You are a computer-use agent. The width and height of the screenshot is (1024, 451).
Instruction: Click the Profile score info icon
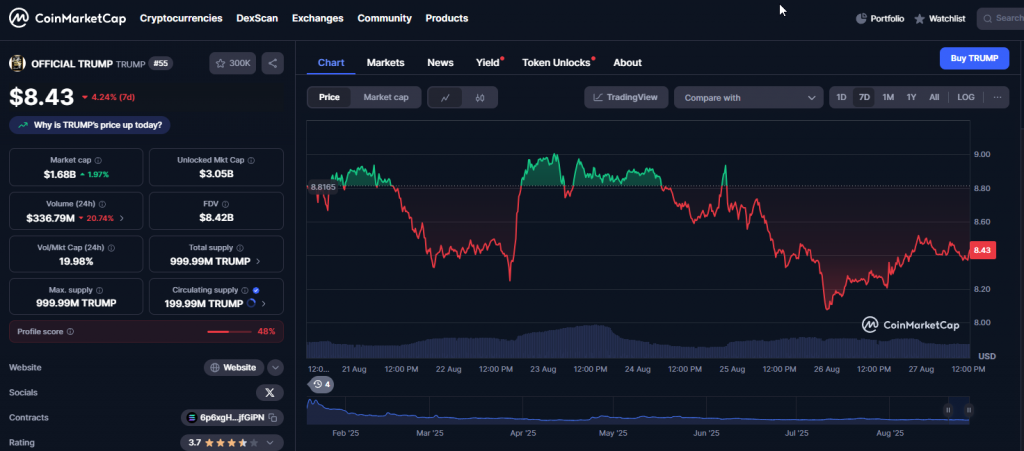pyautogui.click(x=71, y=332)
